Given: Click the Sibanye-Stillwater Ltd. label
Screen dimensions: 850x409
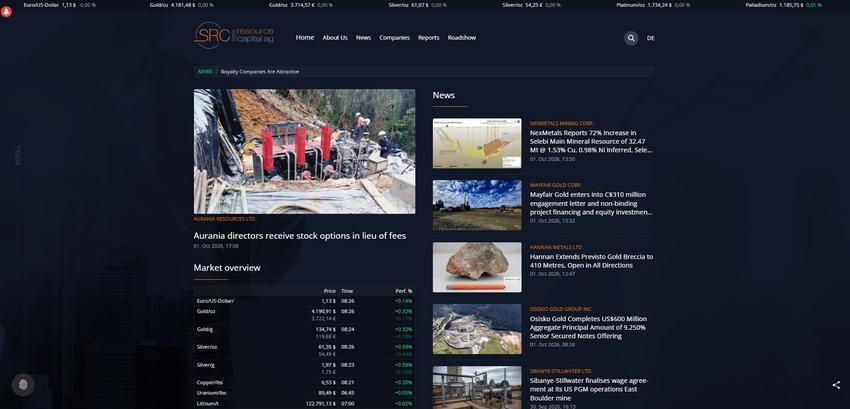Looking at the screenshot, I should [560, 371].
